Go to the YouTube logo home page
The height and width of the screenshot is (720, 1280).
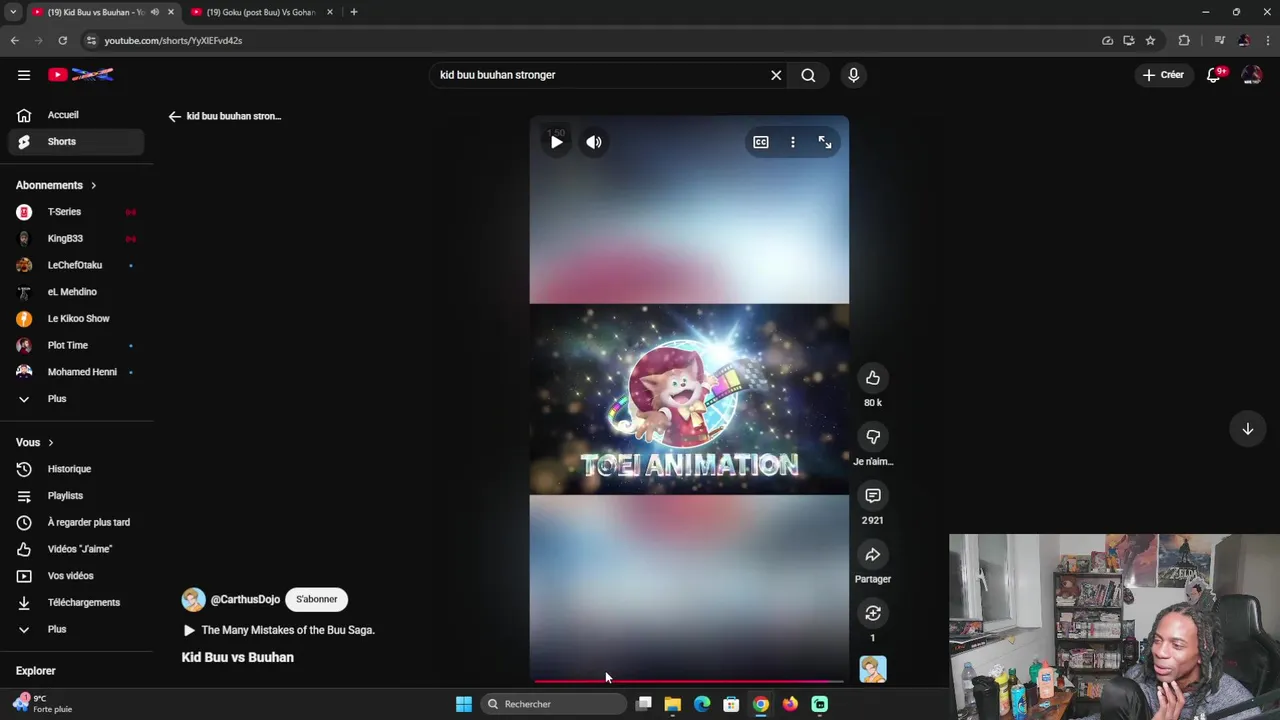(x=81, y=75)
